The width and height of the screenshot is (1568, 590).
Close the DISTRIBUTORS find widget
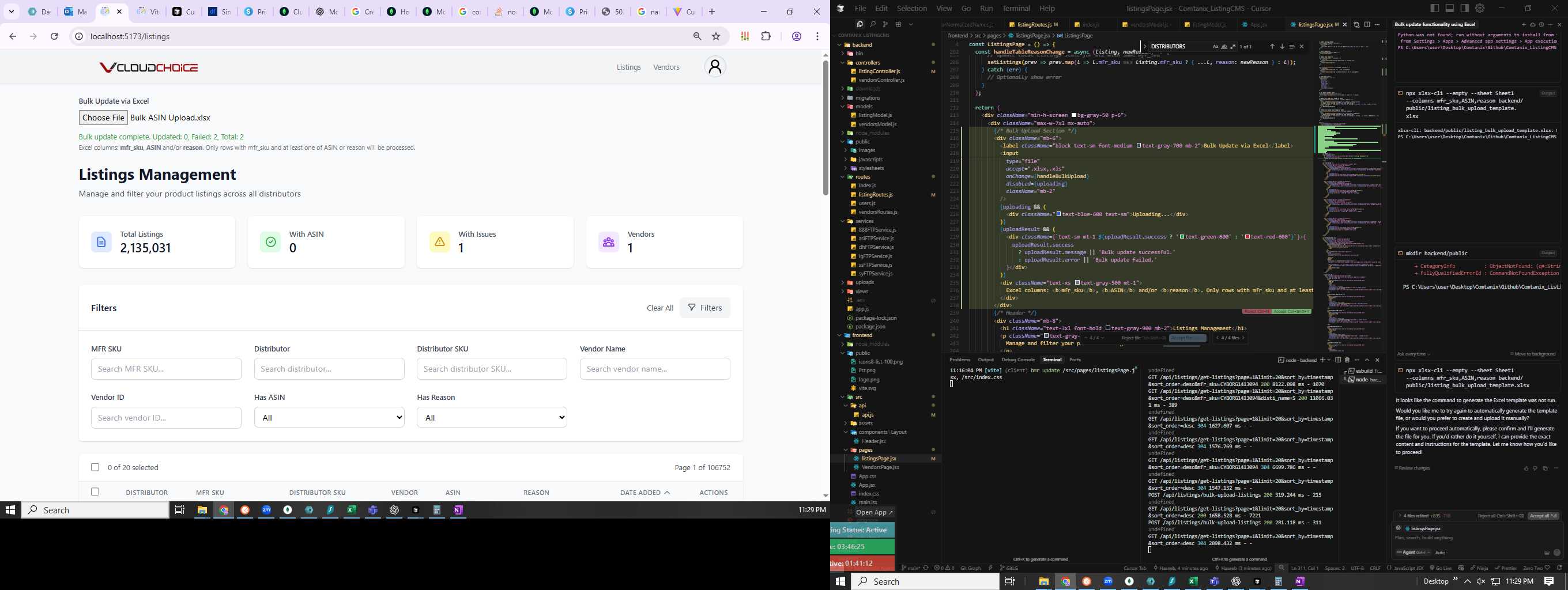[x=1302, y=46]
